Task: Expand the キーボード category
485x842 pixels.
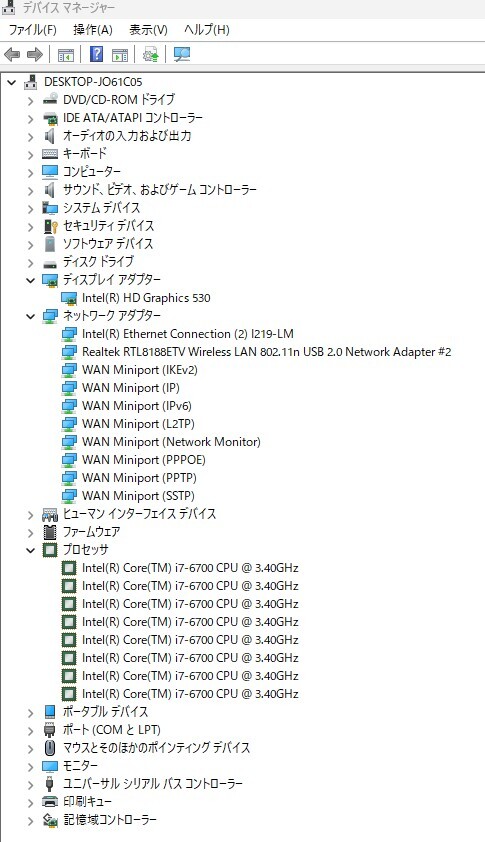Action: point(31,154)
